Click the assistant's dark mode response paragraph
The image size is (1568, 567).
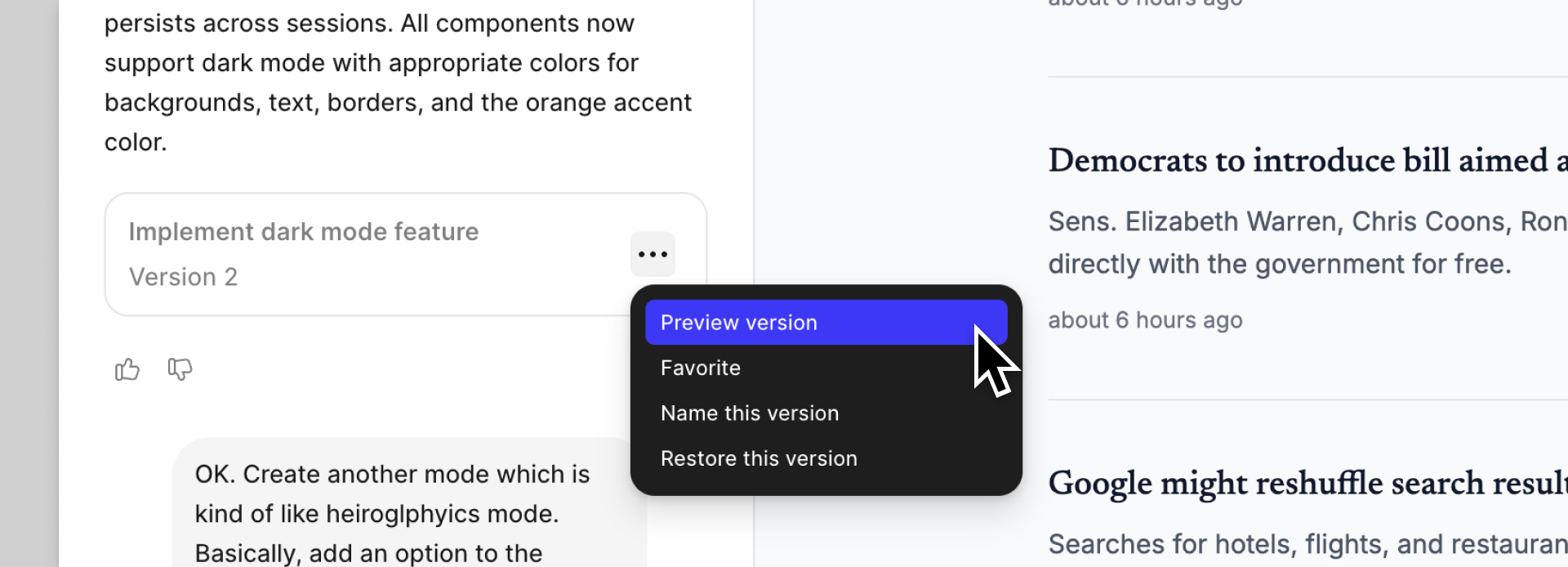point(398,83)
